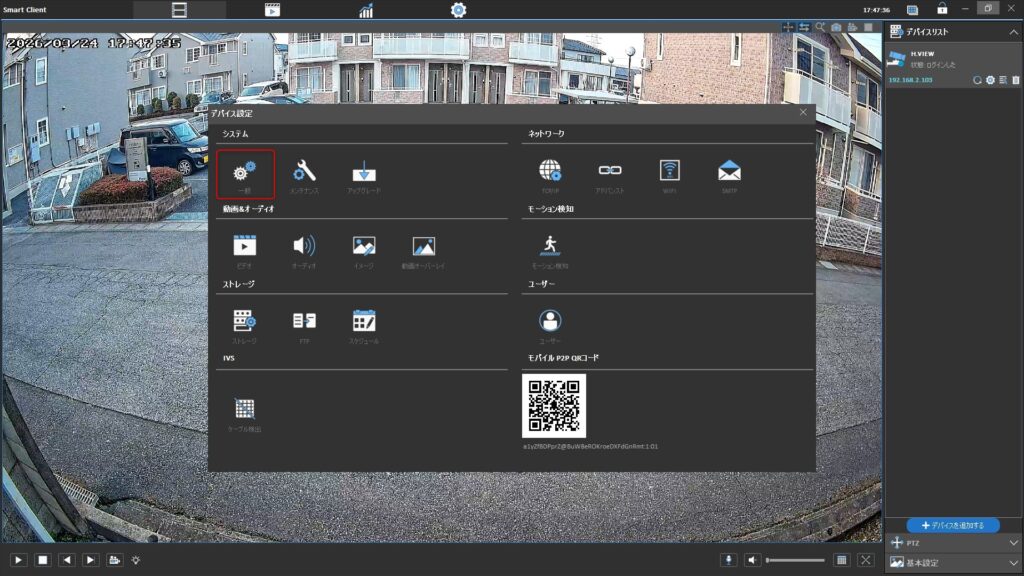Switch to the playback tab at top

pyautogui.click(x=272, y=10)
